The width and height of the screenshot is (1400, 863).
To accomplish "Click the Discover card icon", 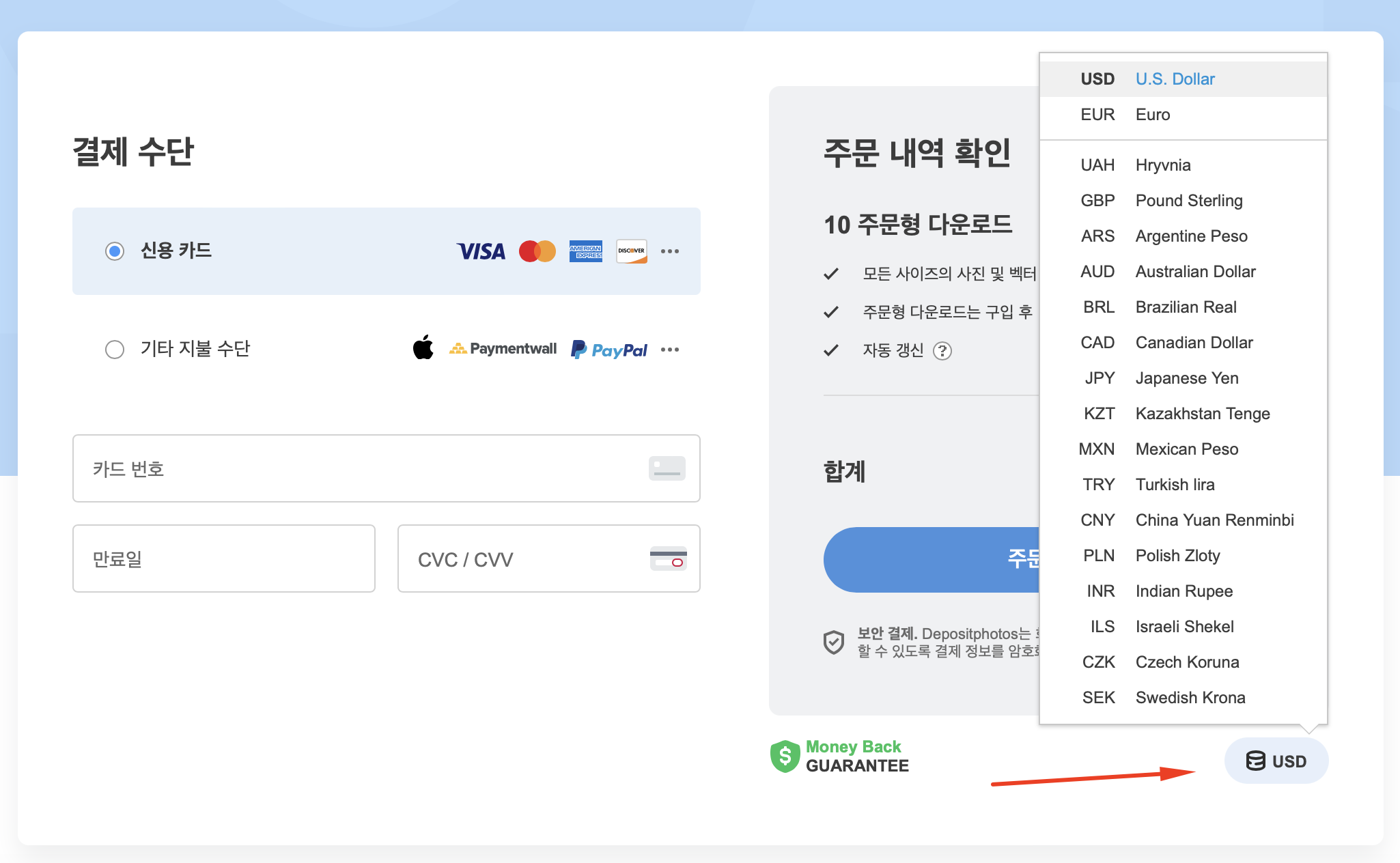I will pyautogui.click(x=631, y=251).
